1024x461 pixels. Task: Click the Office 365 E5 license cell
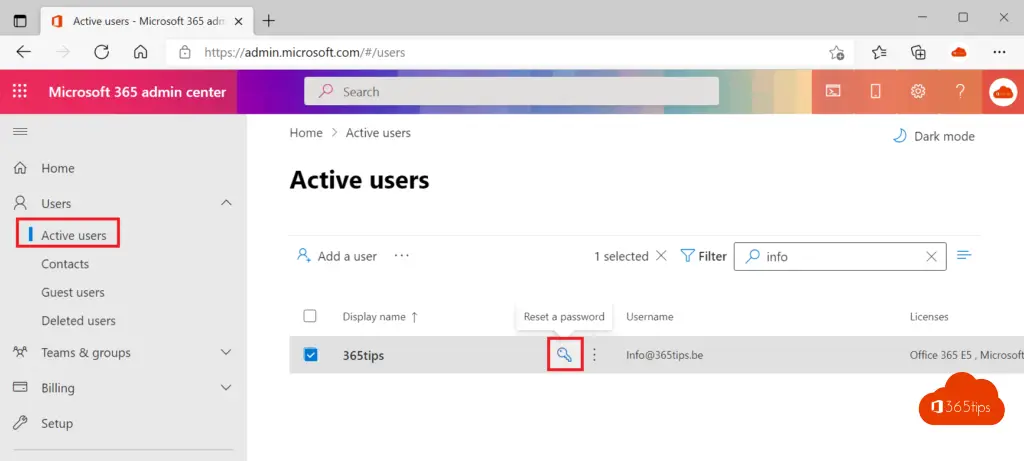967,355
